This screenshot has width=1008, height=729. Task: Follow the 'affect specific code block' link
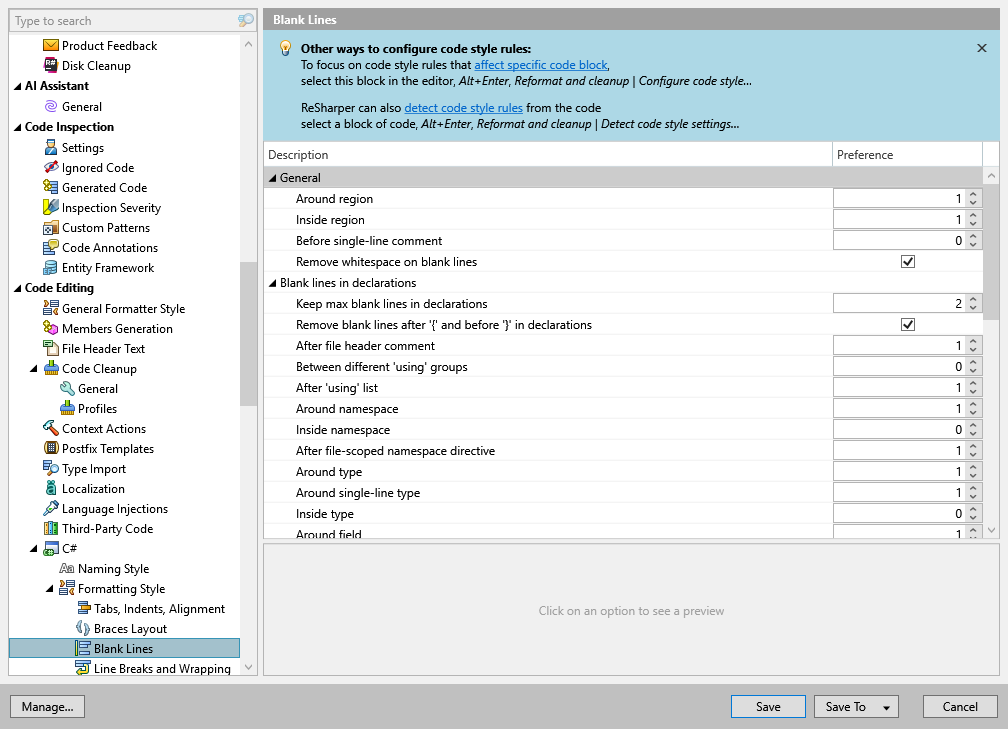point(540,65)
